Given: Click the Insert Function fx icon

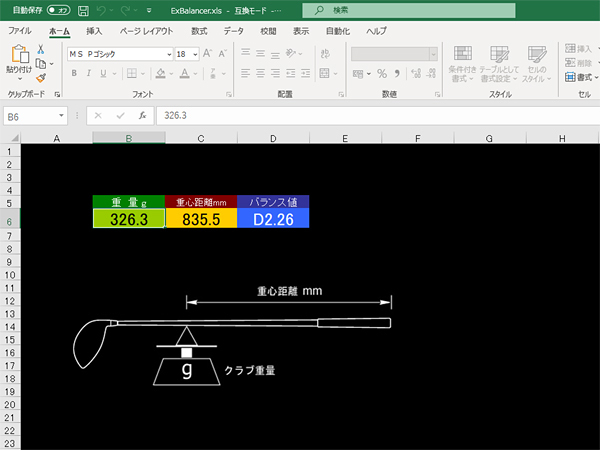Looking at the screenshot, I should point(143,115).
